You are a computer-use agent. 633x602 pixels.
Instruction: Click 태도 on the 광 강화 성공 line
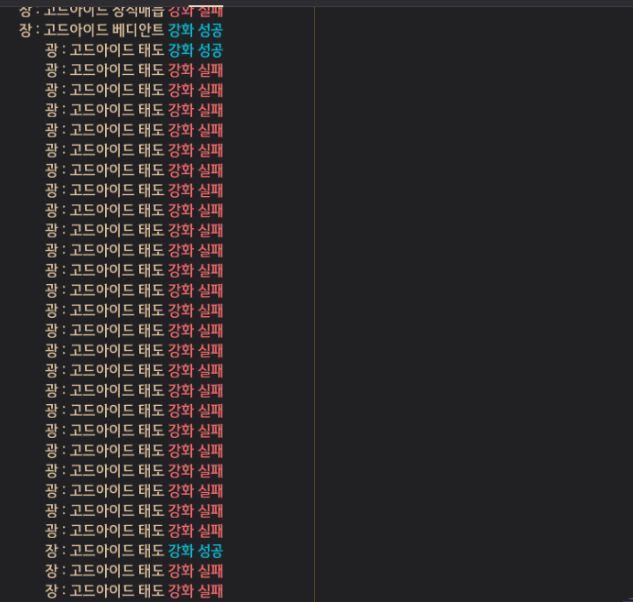[x=150, y=50]
